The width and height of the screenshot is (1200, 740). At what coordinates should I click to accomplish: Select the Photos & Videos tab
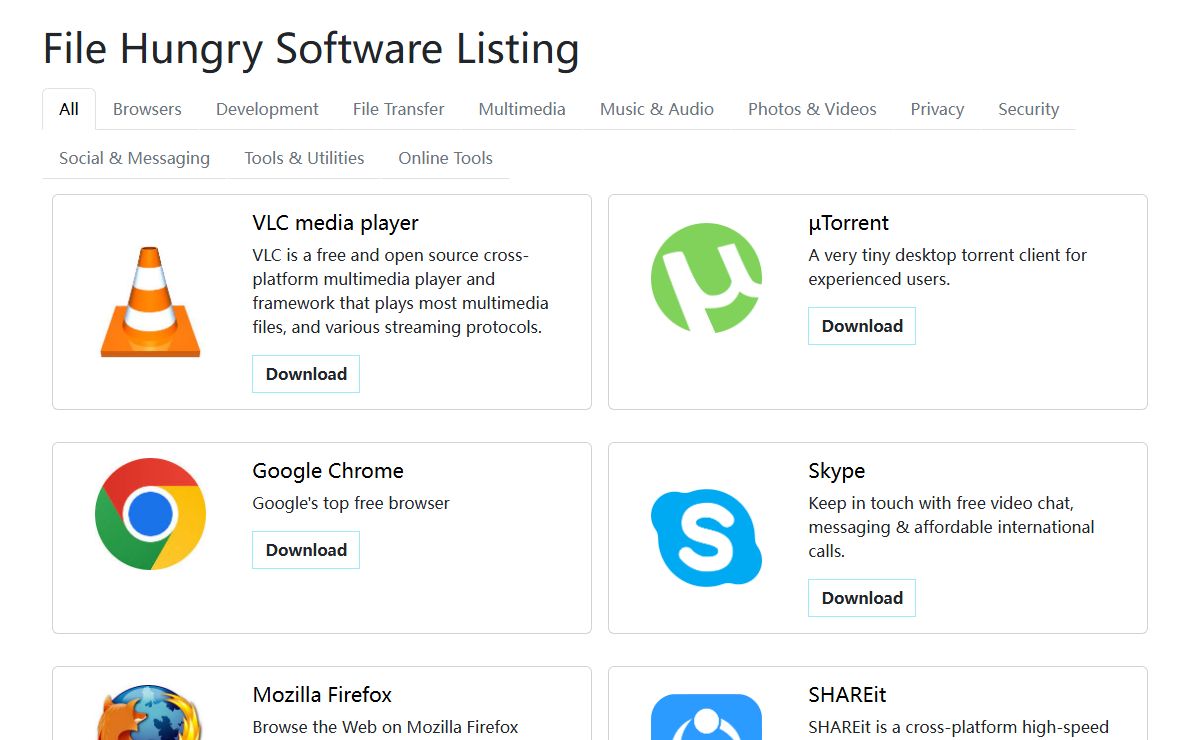click(812, 109)
